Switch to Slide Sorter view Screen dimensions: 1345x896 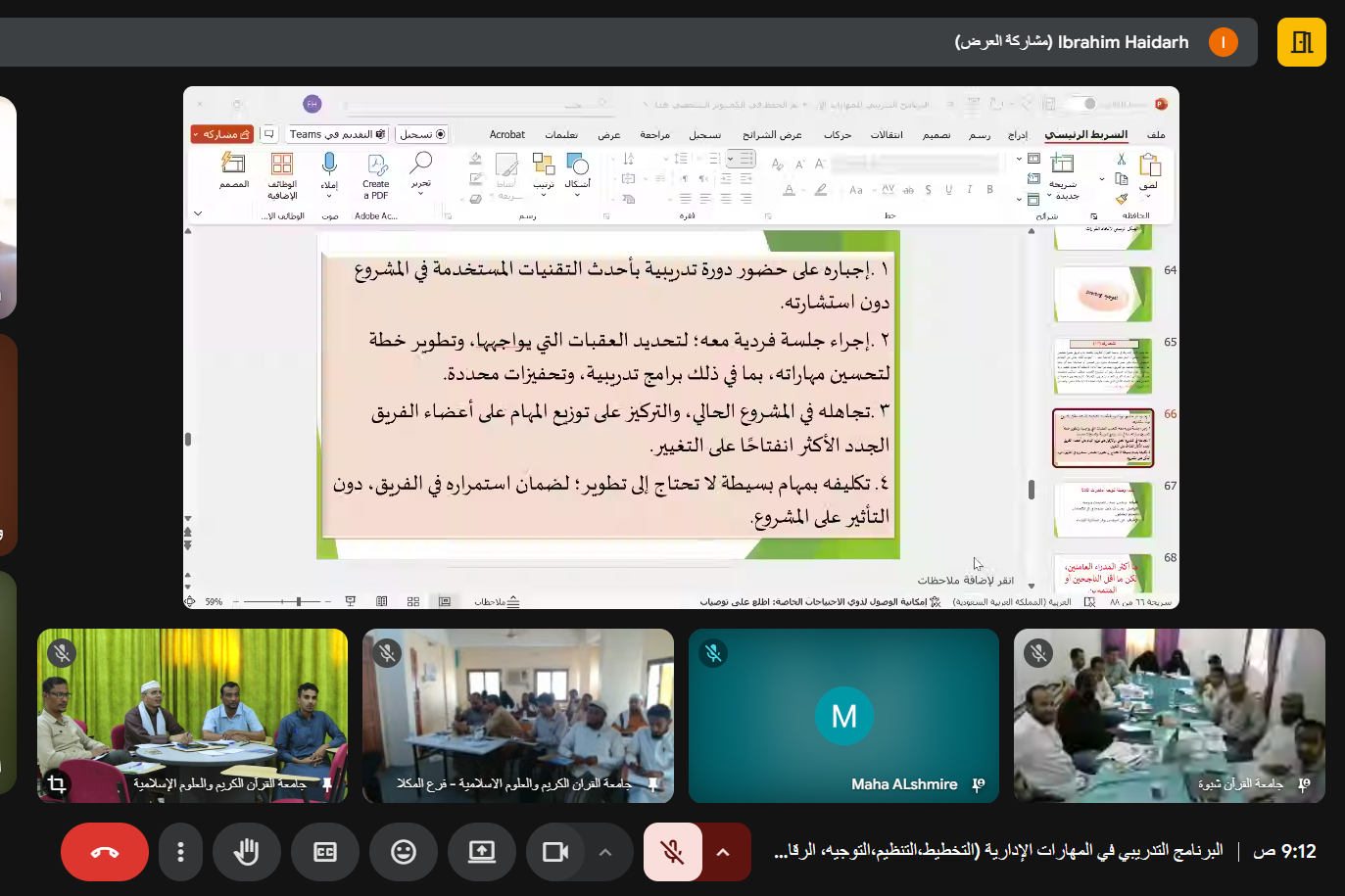pos(413,601)
